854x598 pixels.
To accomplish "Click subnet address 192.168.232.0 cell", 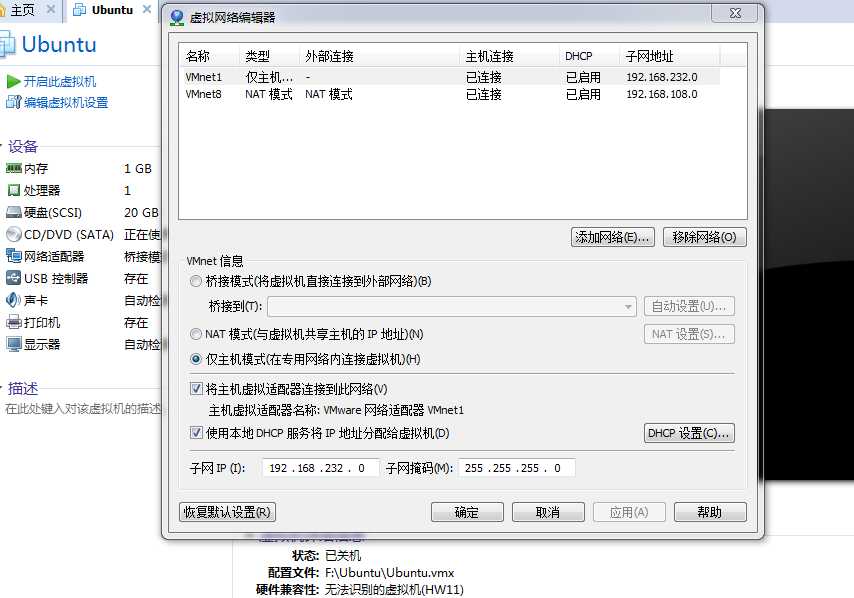I will coord(662,77).
